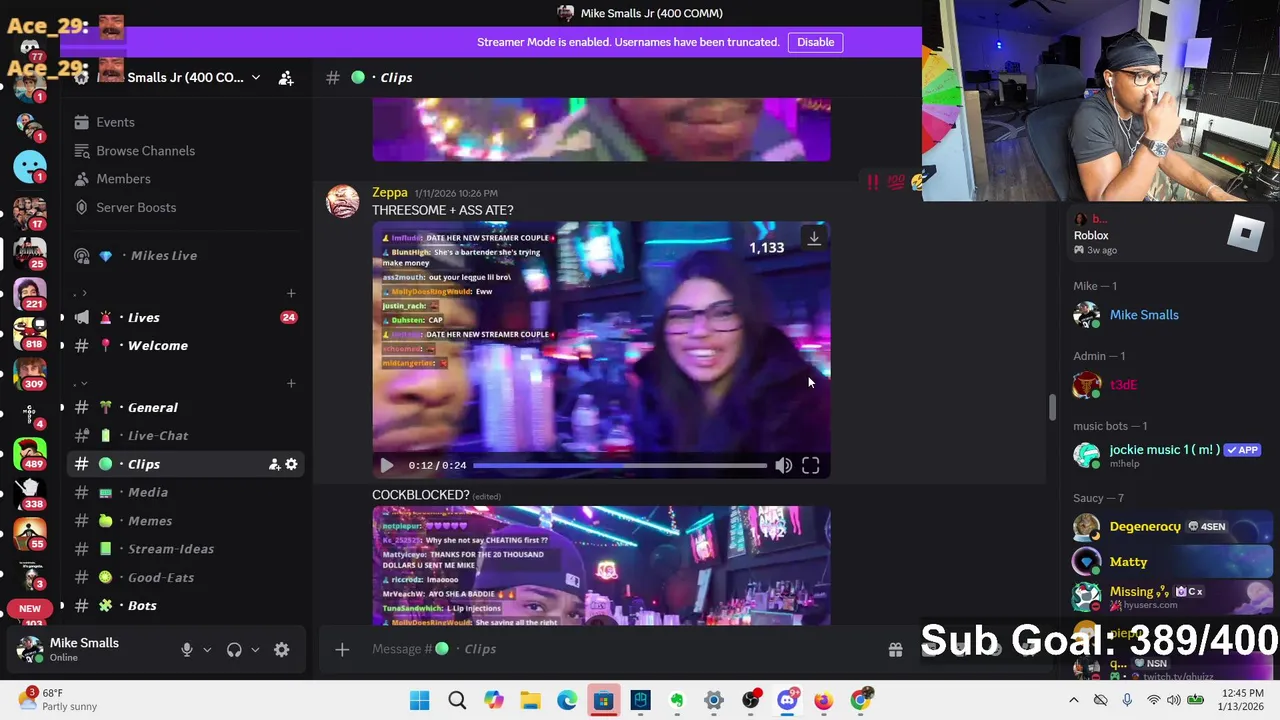Open the Roblox activity card
Viewport: 1280px width, 720px height.
point(1170,235)
